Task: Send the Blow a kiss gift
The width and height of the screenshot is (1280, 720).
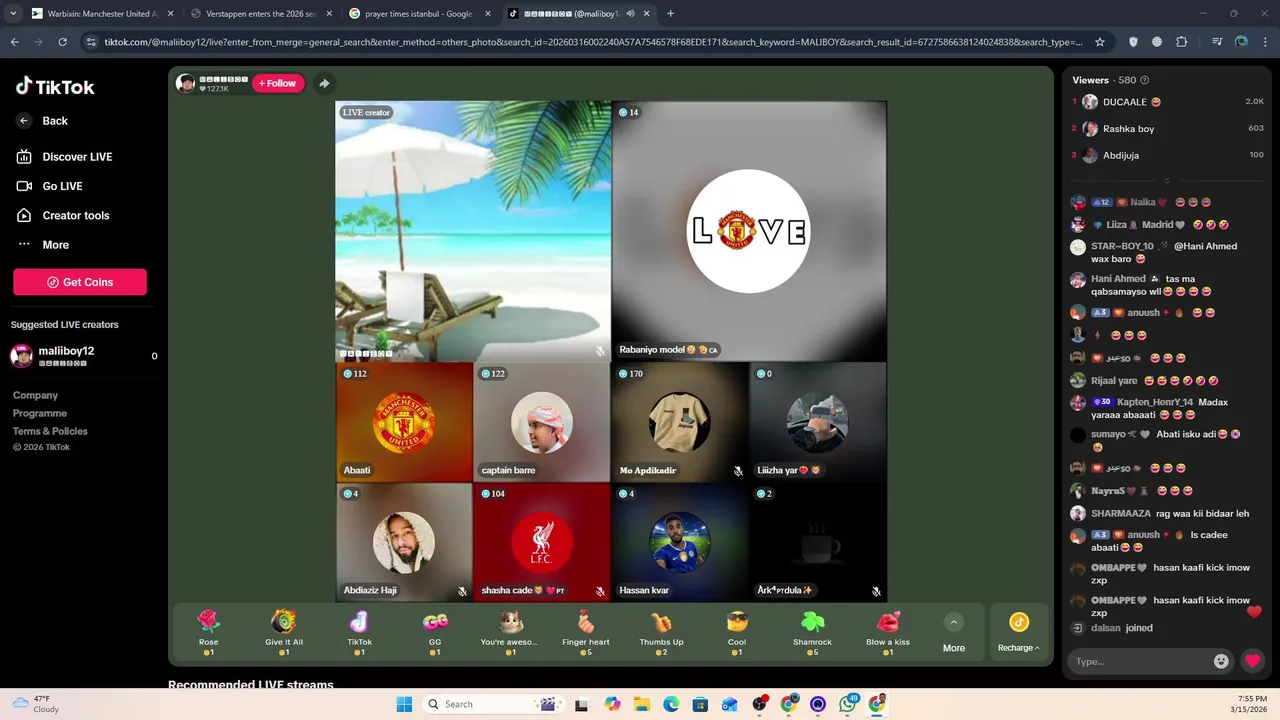Action: coord(888,632)
